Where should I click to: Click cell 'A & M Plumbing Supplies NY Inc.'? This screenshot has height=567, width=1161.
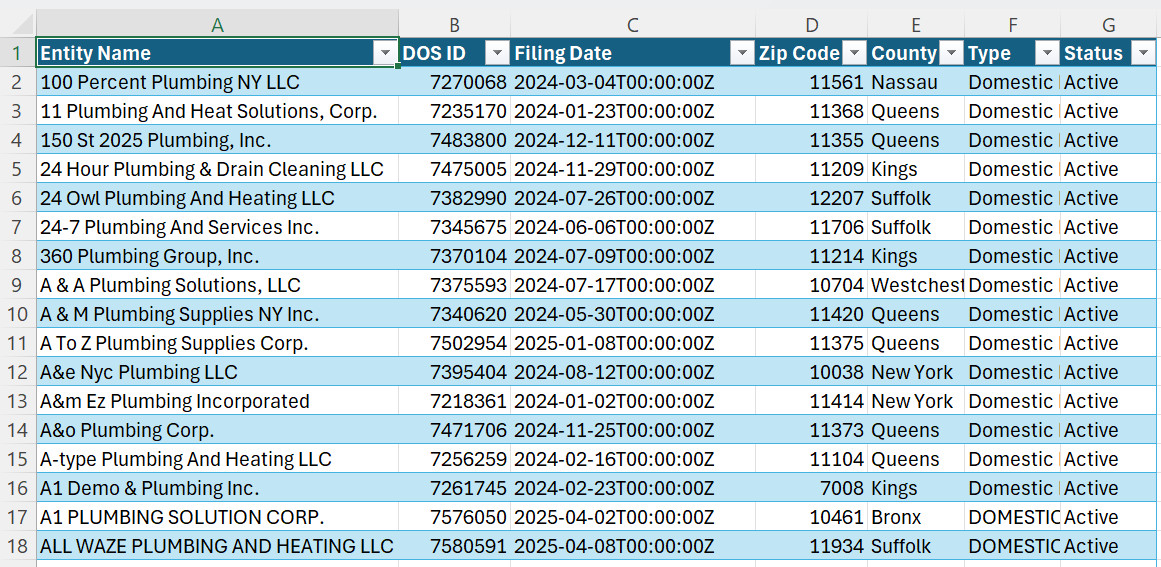(x=217, y=314)
